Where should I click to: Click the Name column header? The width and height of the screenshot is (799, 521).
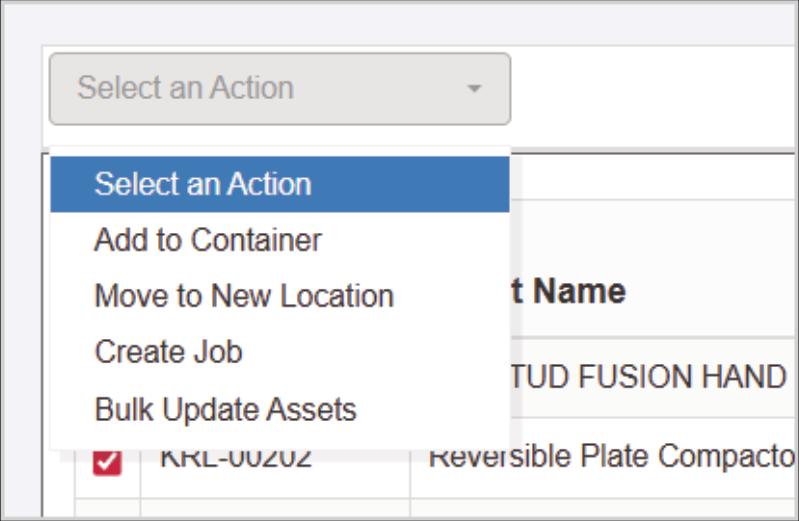coord(570,291)
